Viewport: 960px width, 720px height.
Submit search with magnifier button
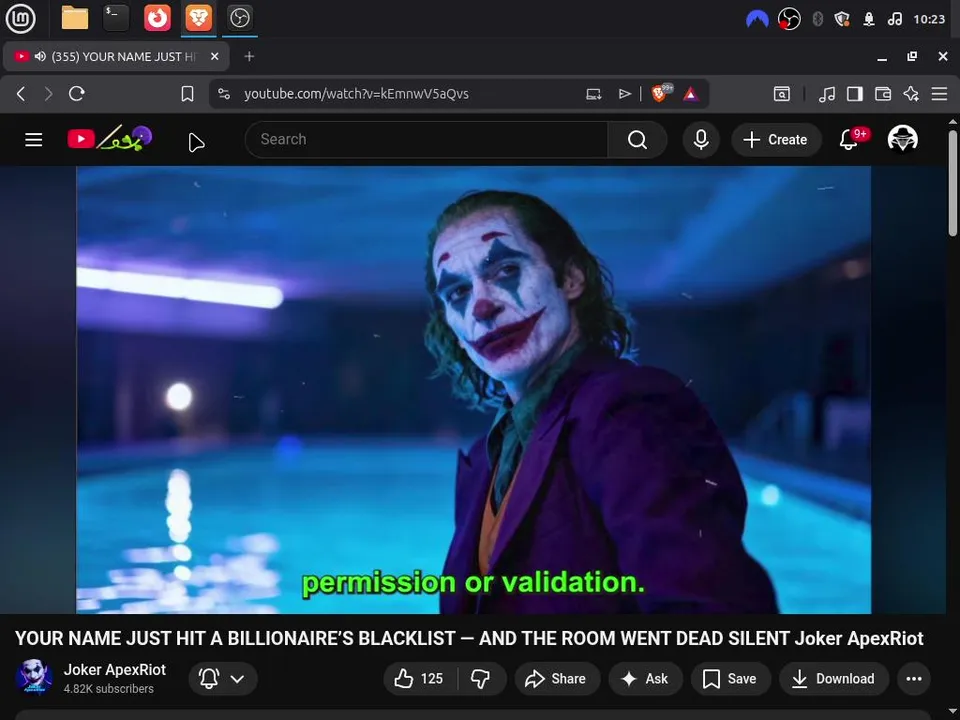(x=637, y=140)
